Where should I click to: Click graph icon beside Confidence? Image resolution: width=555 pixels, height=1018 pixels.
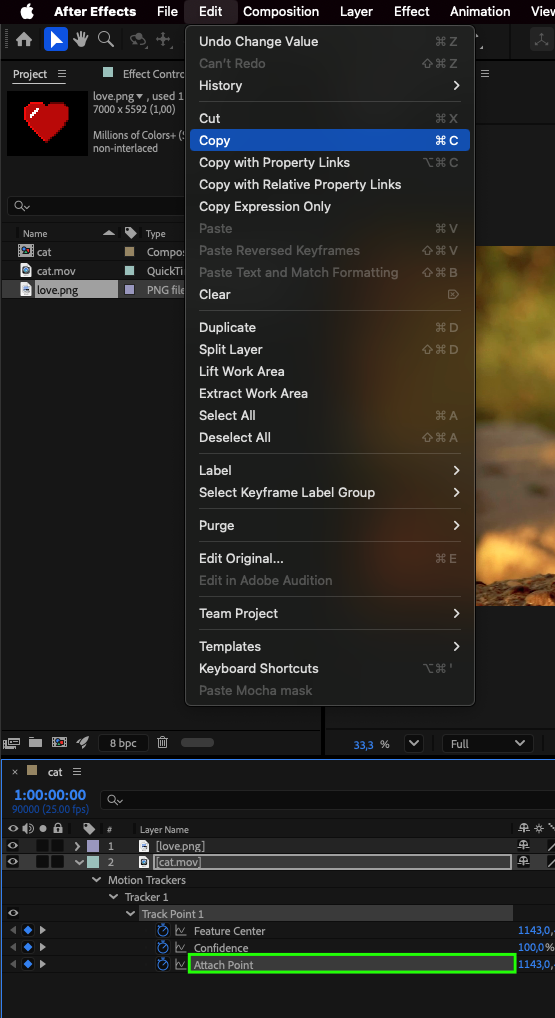(180, 948)
